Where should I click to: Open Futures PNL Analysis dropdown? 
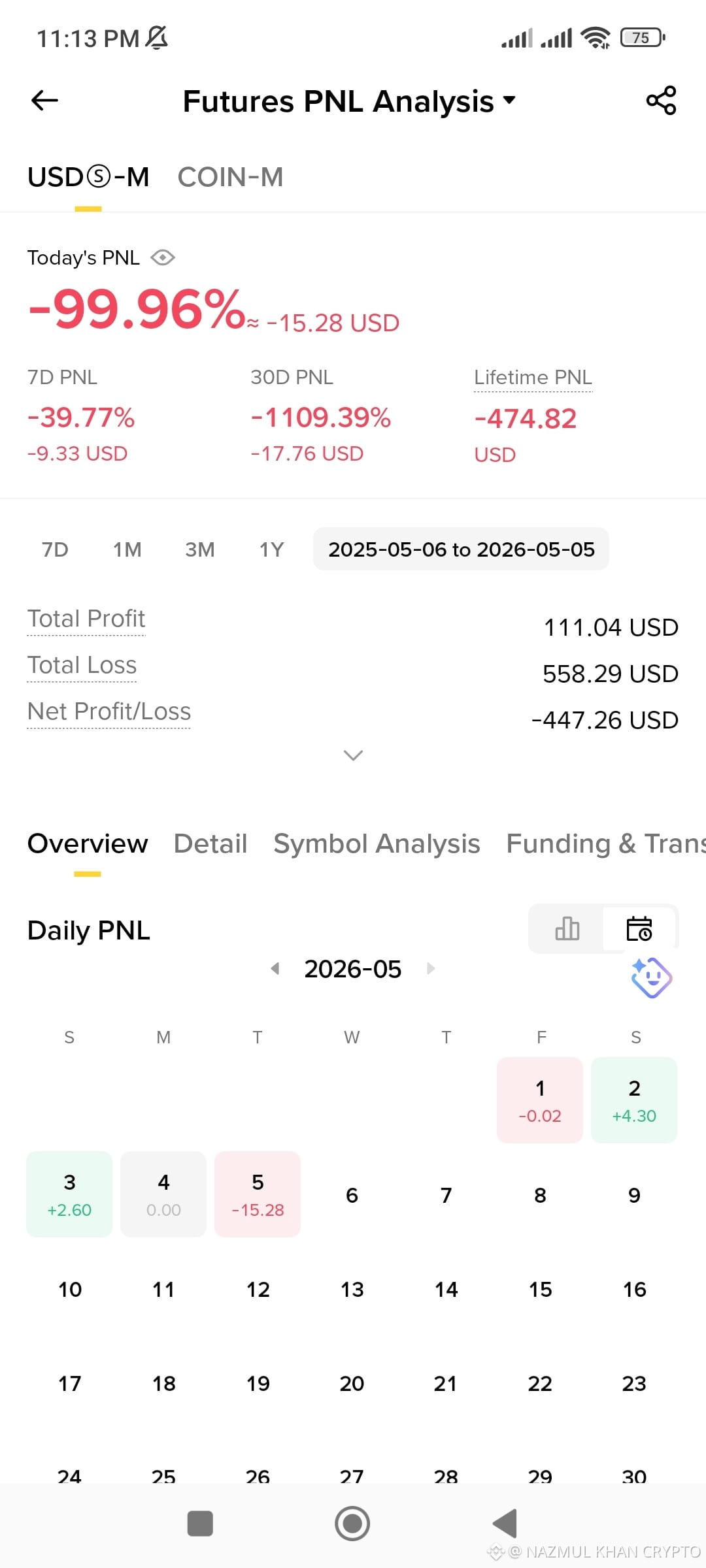pyautogui.click(x=350, y=101)
